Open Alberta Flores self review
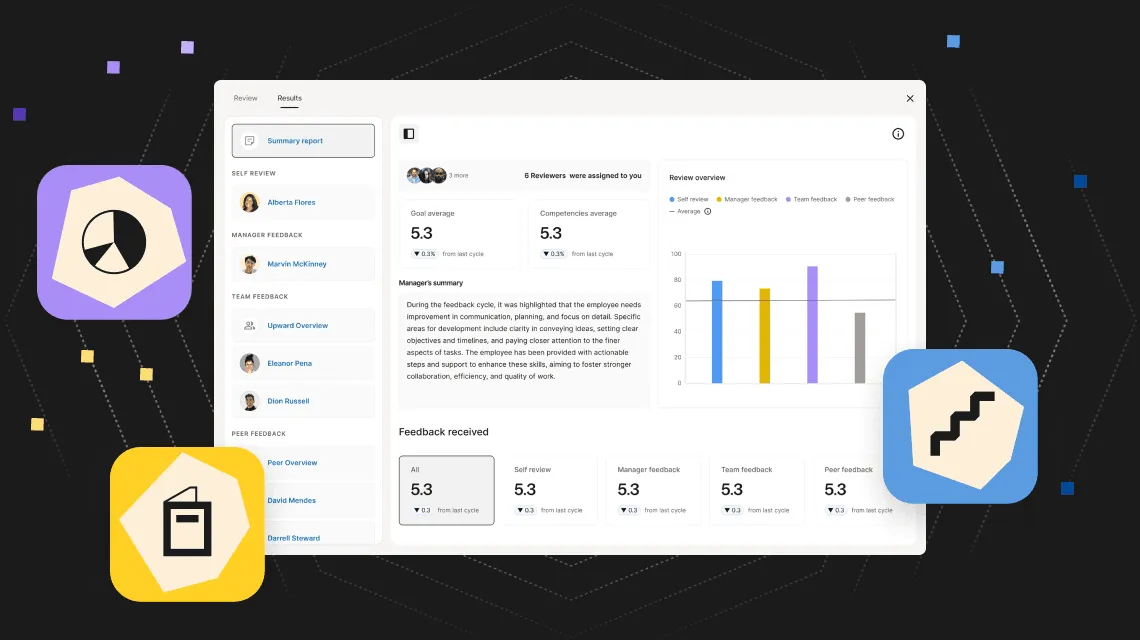 [303, 202]
